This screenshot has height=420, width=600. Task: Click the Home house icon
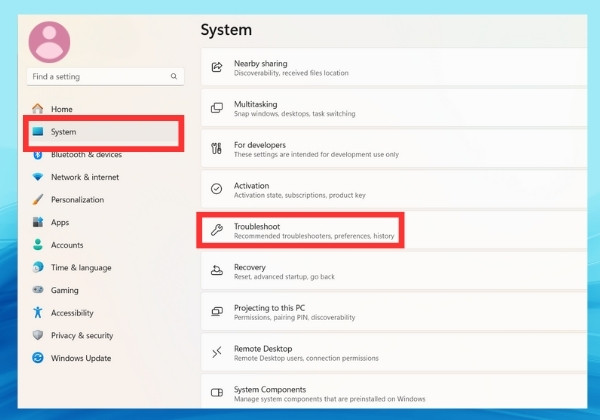tap(38, 109)
